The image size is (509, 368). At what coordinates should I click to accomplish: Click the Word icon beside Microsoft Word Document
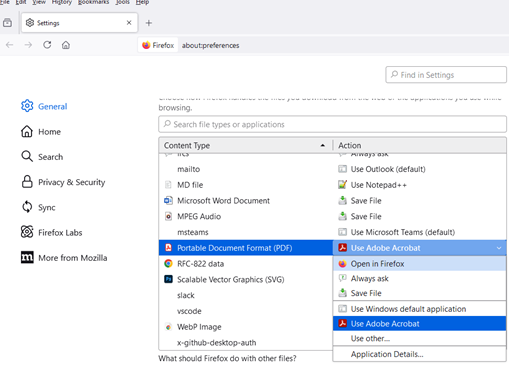point(169,200)
